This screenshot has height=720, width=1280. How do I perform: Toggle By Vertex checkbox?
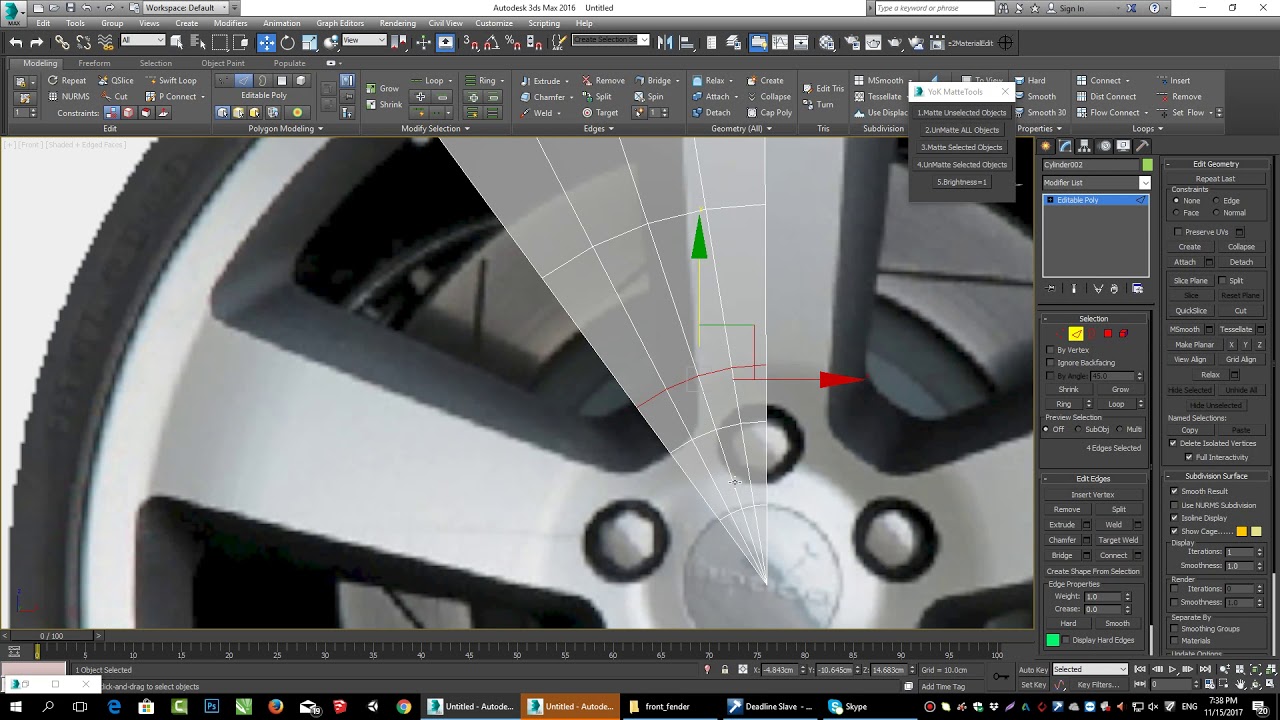click(1050, 350)
